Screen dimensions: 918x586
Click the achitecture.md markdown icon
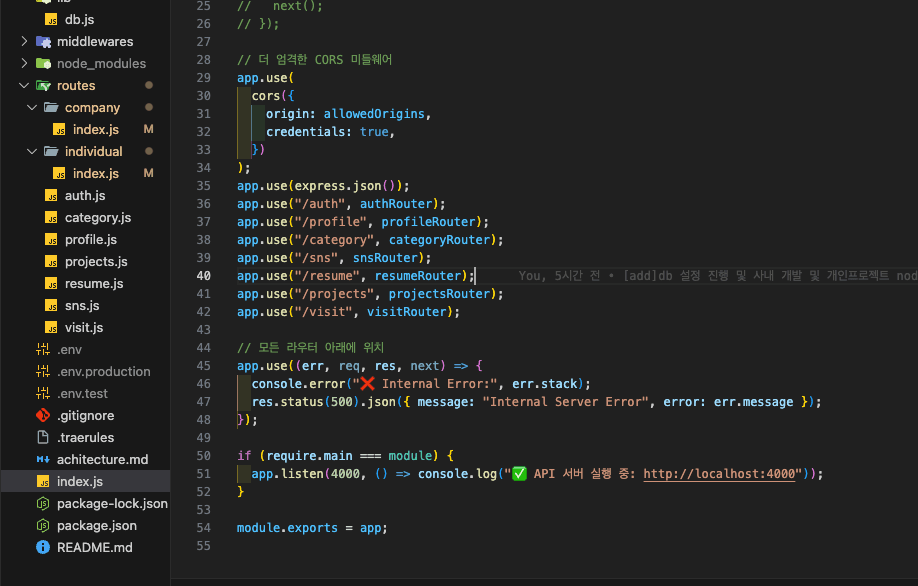coord(43,460)
